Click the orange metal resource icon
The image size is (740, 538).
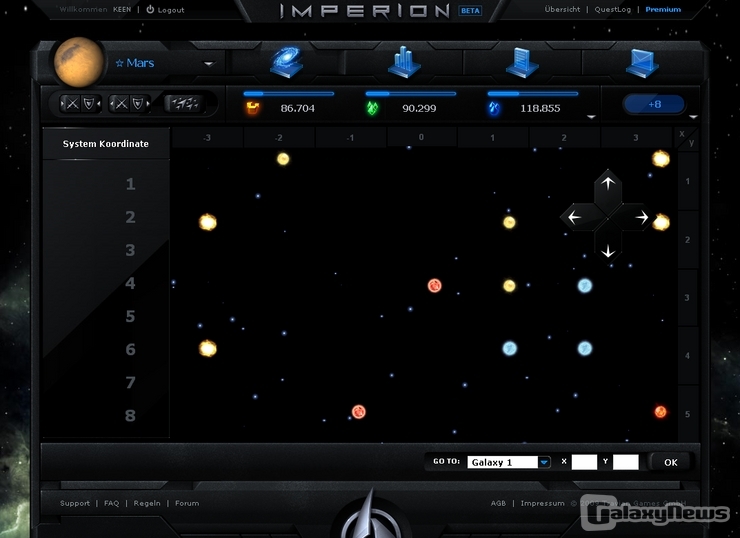(x=252, y=108)
